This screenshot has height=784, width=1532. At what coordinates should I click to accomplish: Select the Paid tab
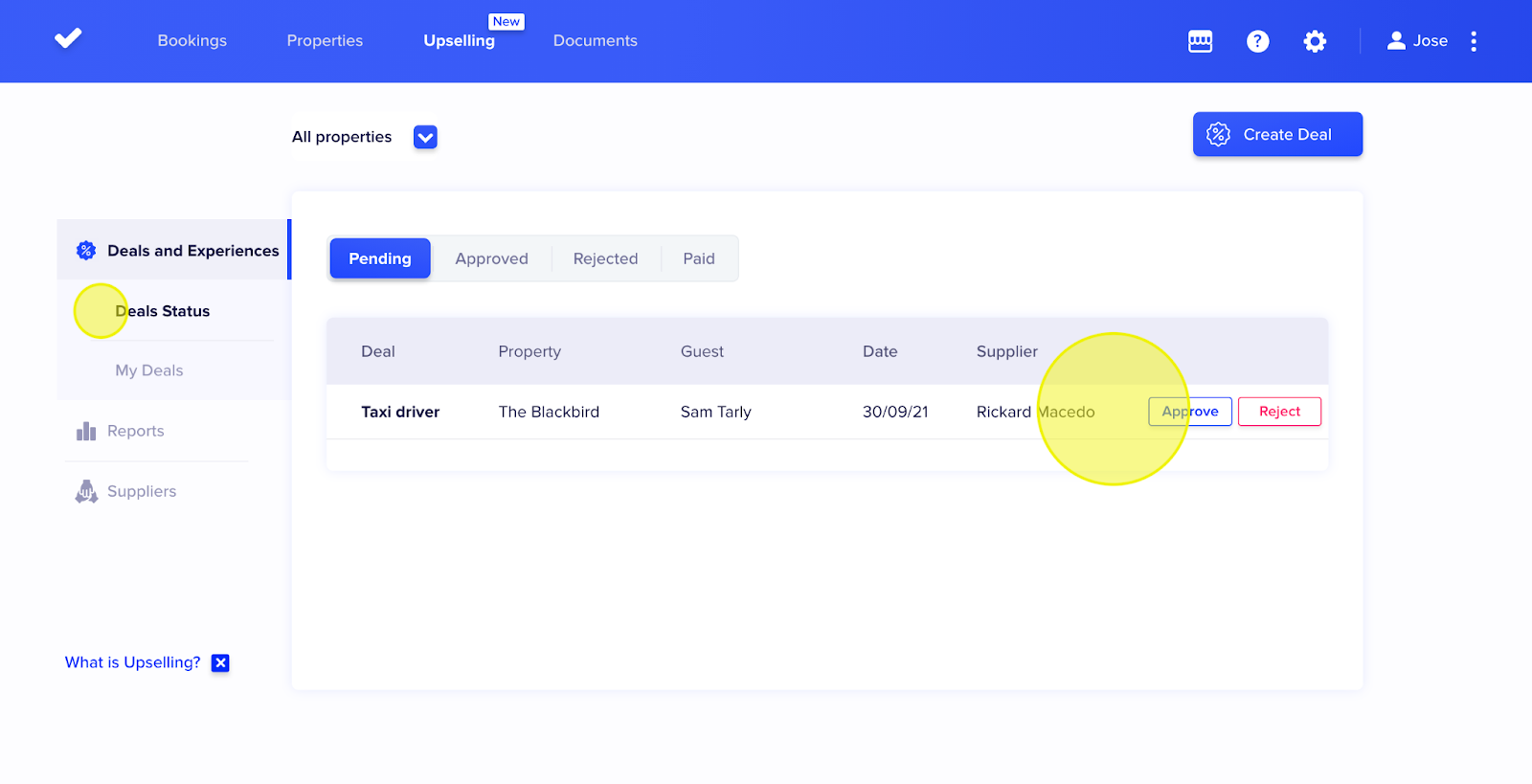pyautogui.click(x=698, y=259)
